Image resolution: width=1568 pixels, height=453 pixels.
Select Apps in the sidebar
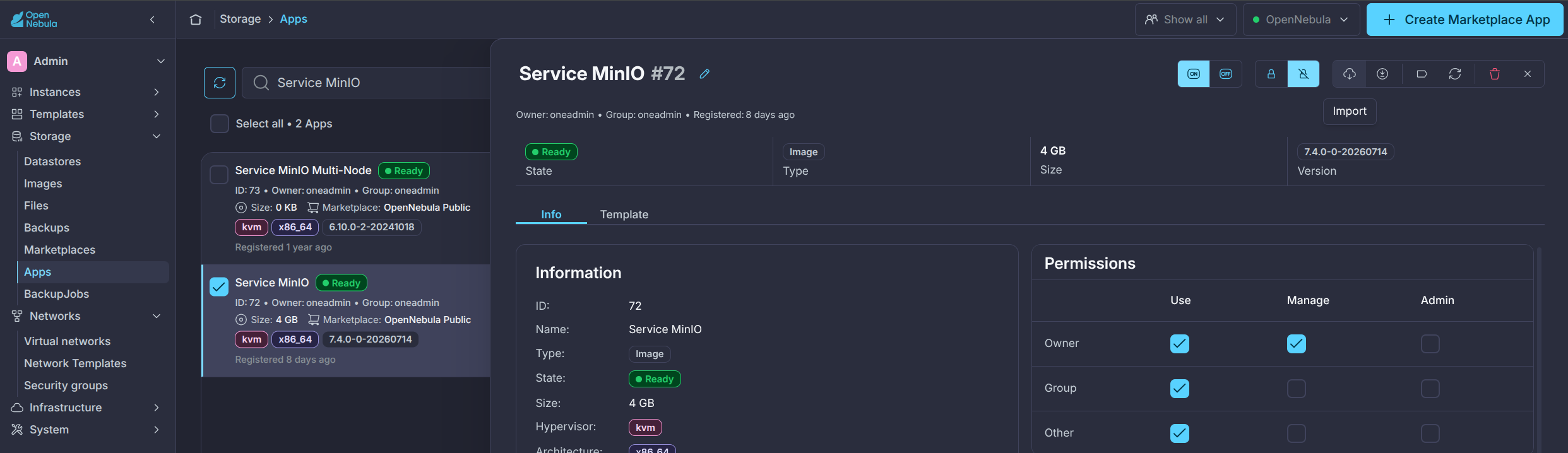[x=93, y=272]
